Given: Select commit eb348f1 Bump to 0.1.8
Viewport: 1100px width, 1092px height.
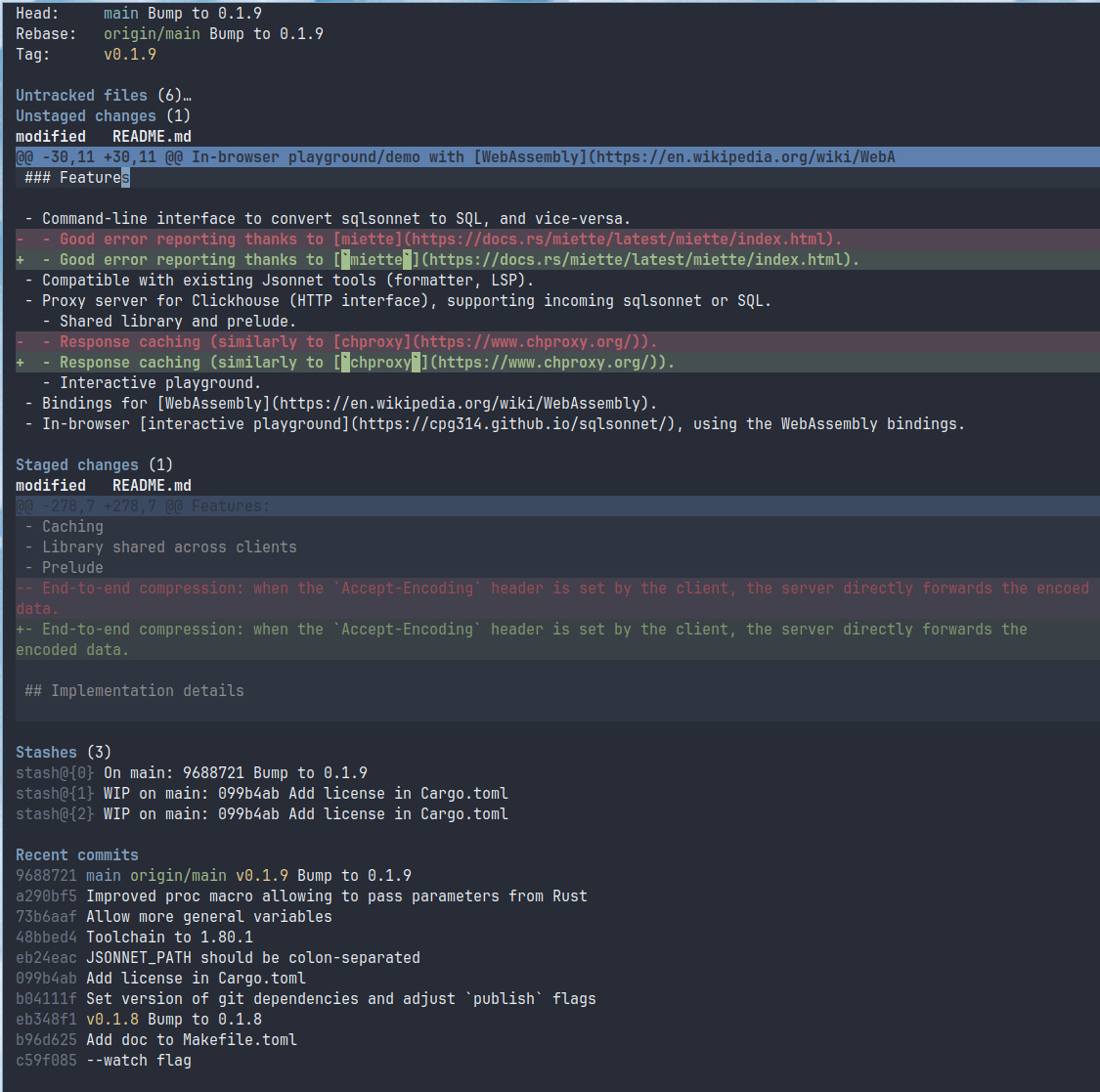Looking at the screenshot, I should coord(139,1019).
